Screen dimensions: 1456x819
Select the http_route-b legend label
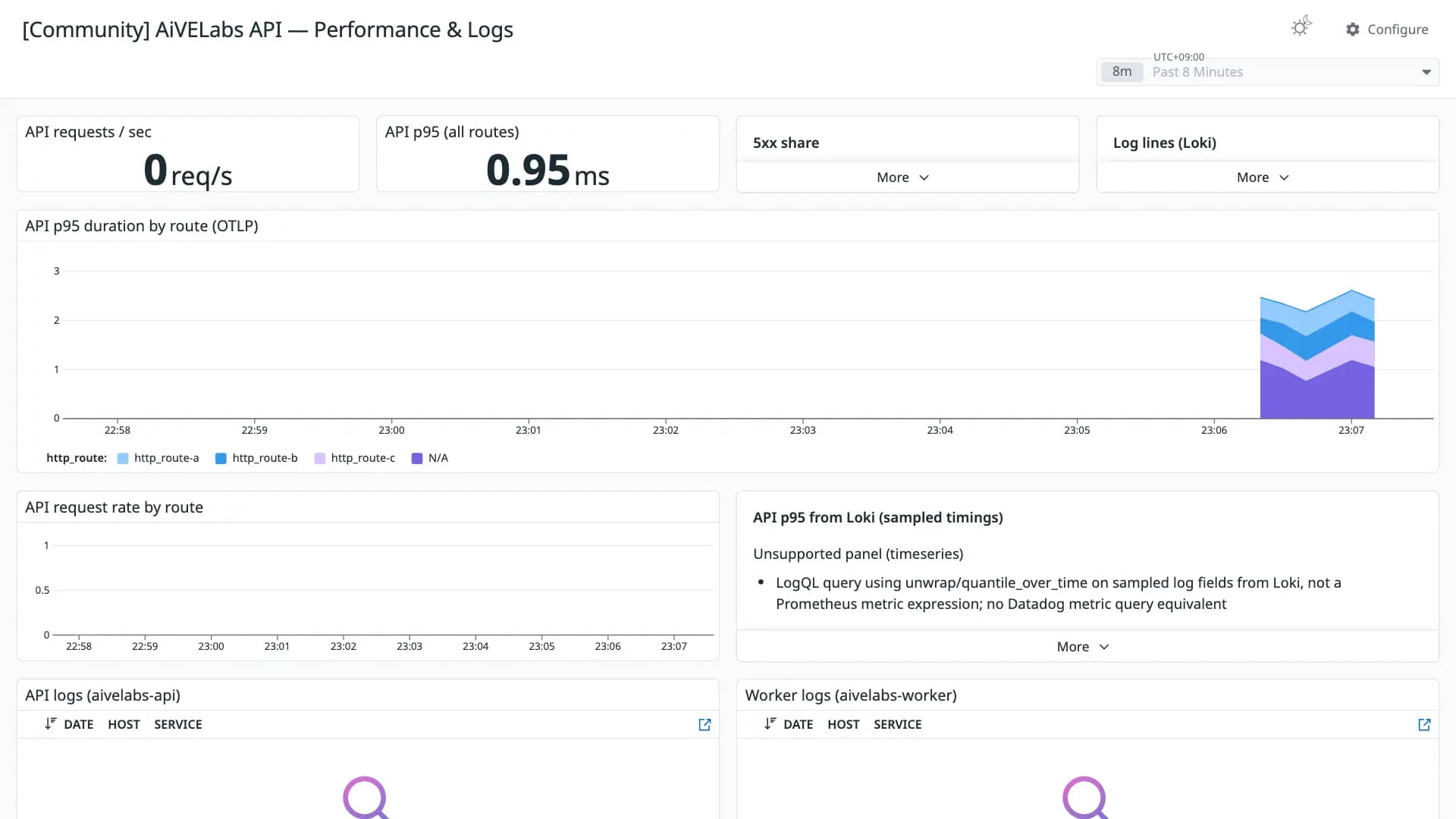[265, 458]
